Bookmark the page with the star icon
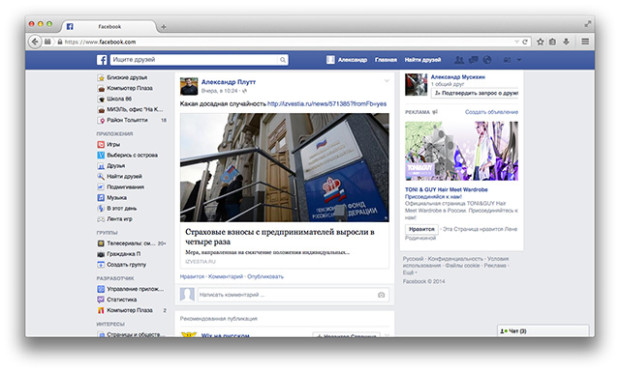The height and width of the screenshot is (372, 620). coord(540,42)
